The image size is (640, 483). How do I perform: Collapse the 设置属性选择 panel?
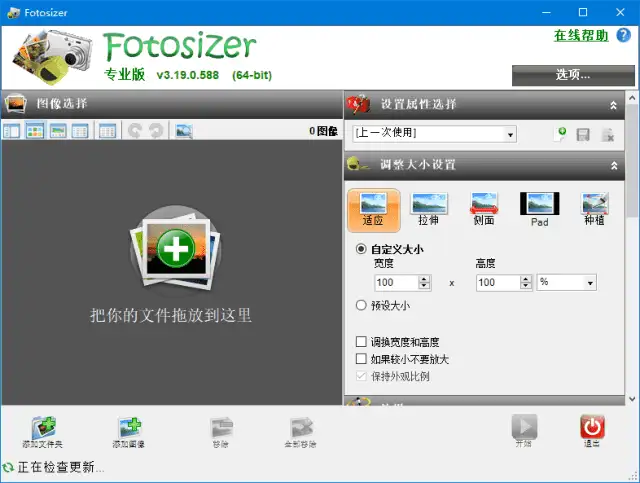613,105
